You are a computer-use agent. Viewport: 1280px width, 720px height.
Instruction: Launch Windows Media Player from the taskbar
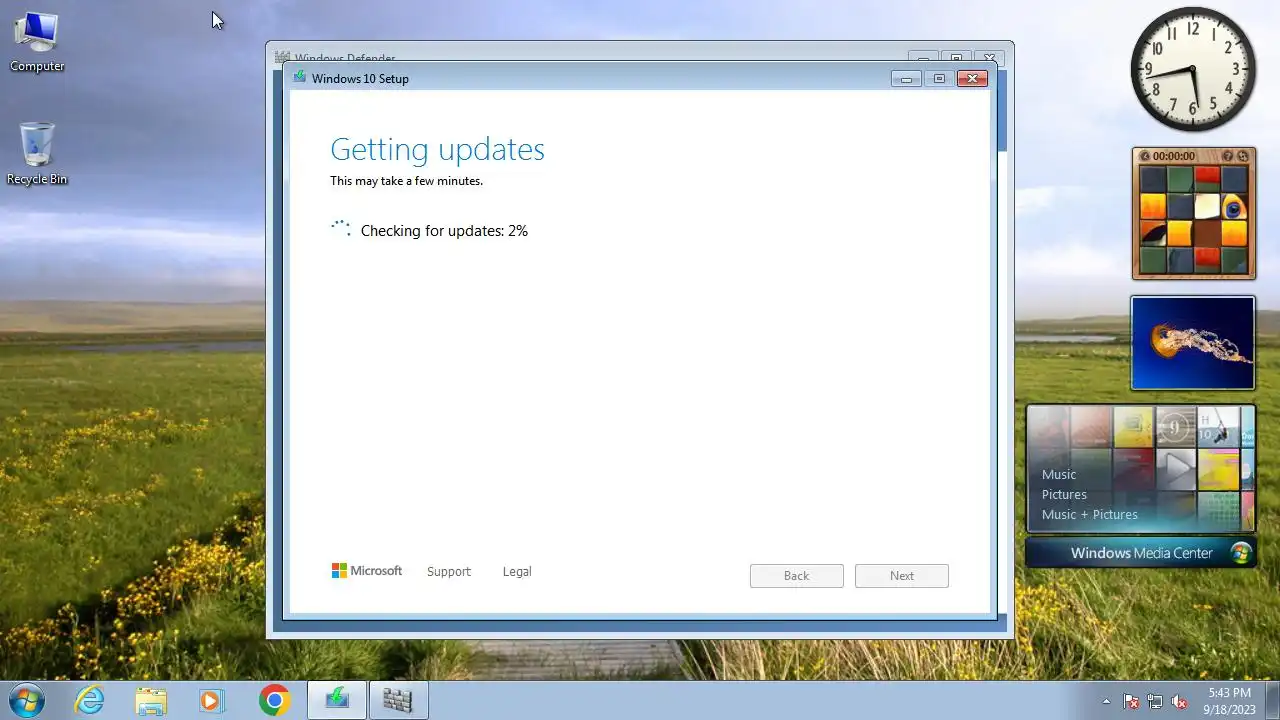(211, 700)
